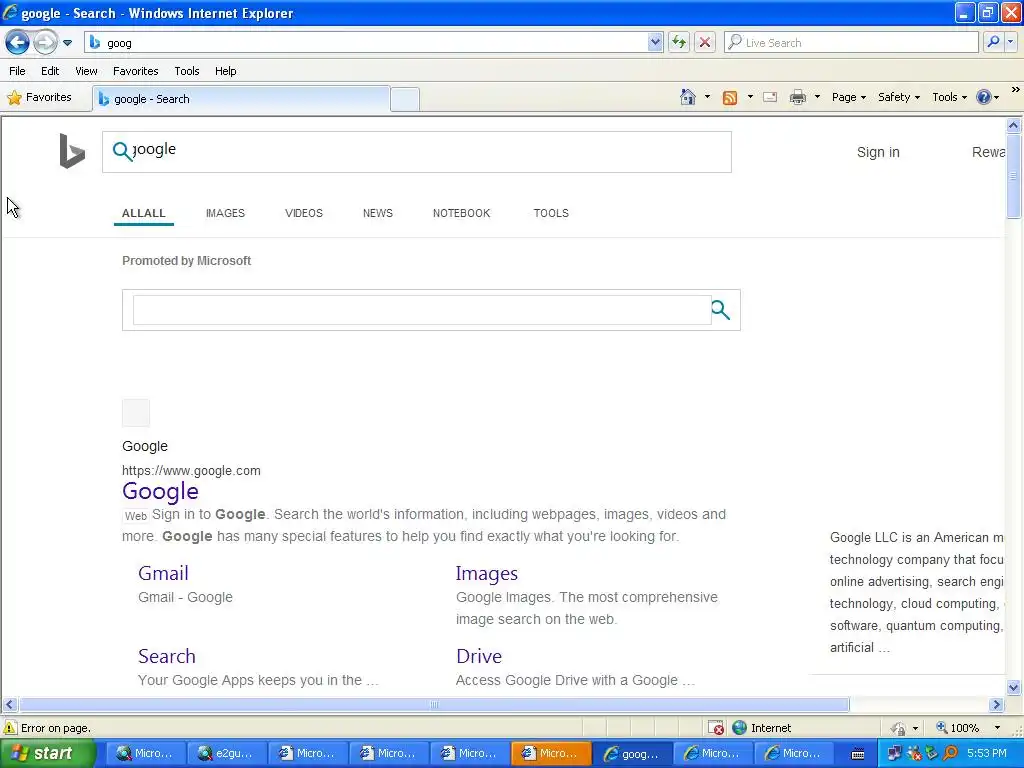Switch to the VIDEOS tab
The height and width of the screenshot is (768, 1024).
pos(304,214)
